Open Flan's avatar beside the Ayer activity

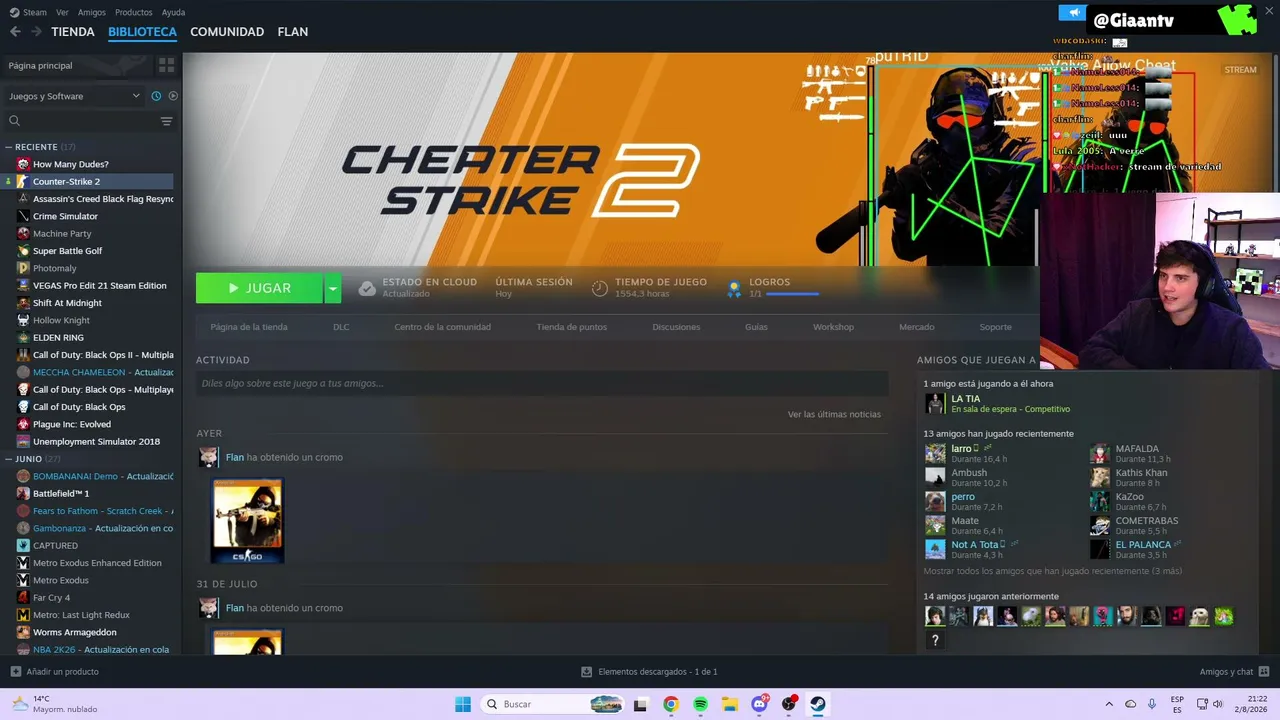(208, 457)
